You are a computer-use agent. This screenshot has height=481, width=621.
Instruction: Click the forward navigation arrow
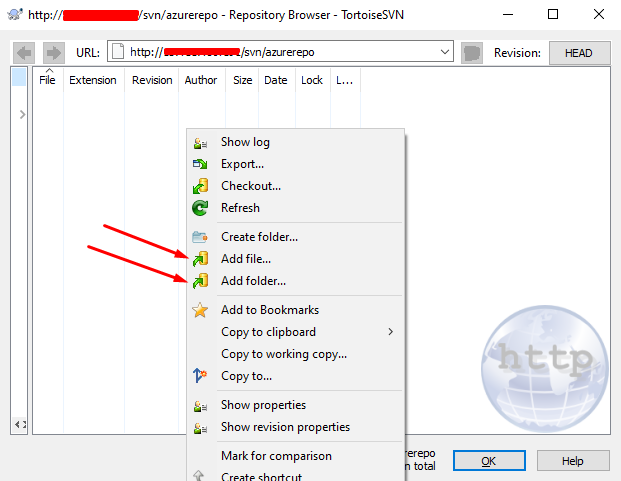[x=53, y=53]
